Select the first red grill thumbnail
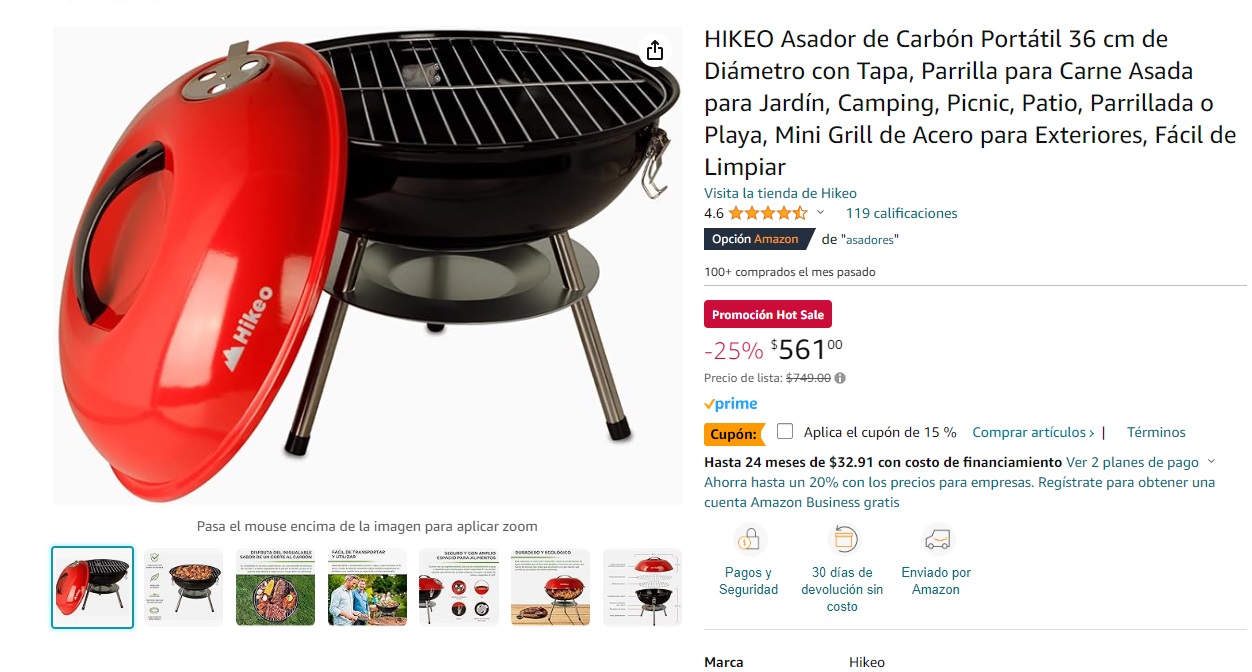Image resolution: width=1252 pixels, height=672 pixels. [x=92, y=587]
